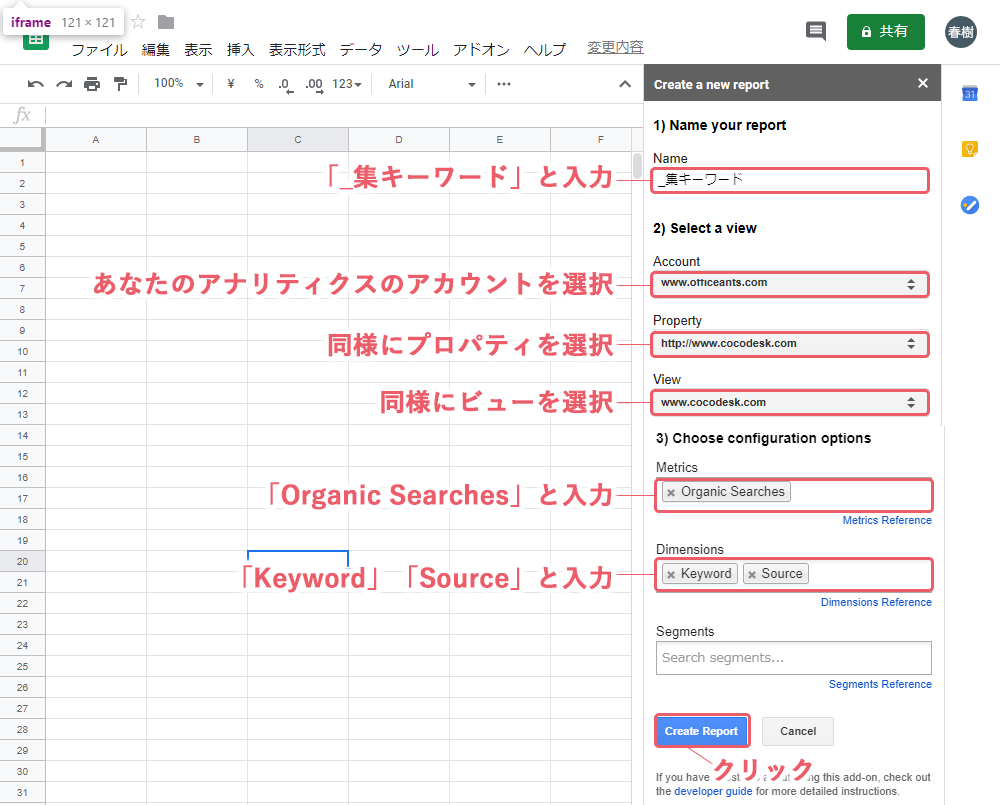The image size is (1000, 805).
Task: Open the Sheets home icon
Action: pos(36,40)
